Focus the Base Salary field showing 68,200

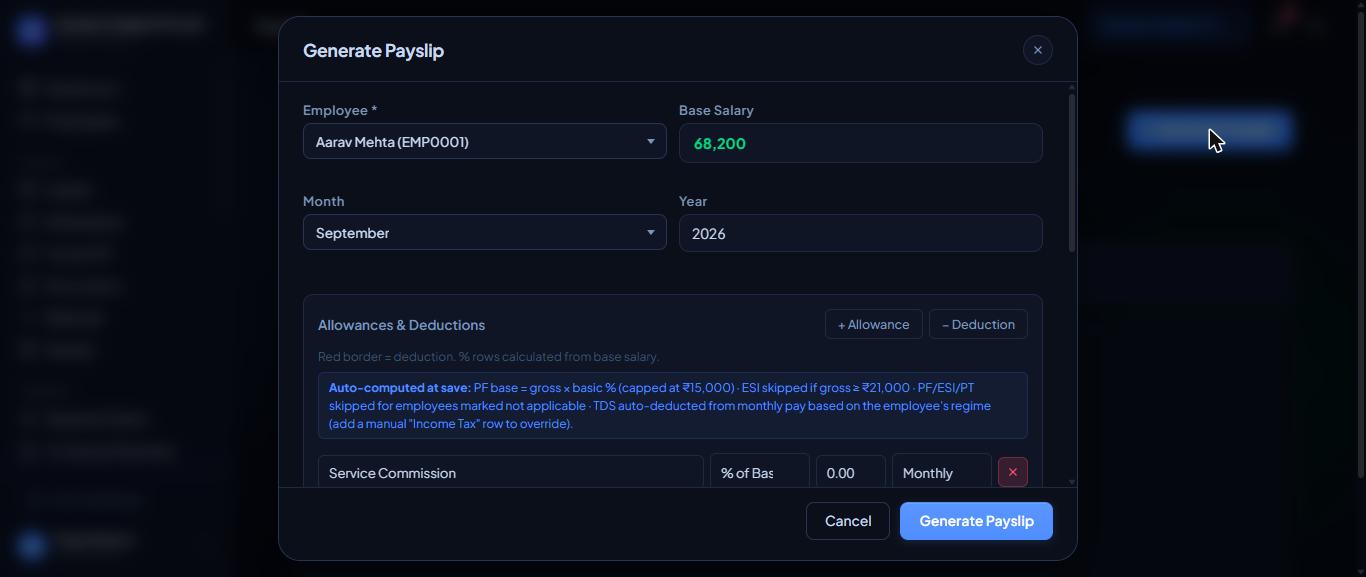tap(861, 143)
